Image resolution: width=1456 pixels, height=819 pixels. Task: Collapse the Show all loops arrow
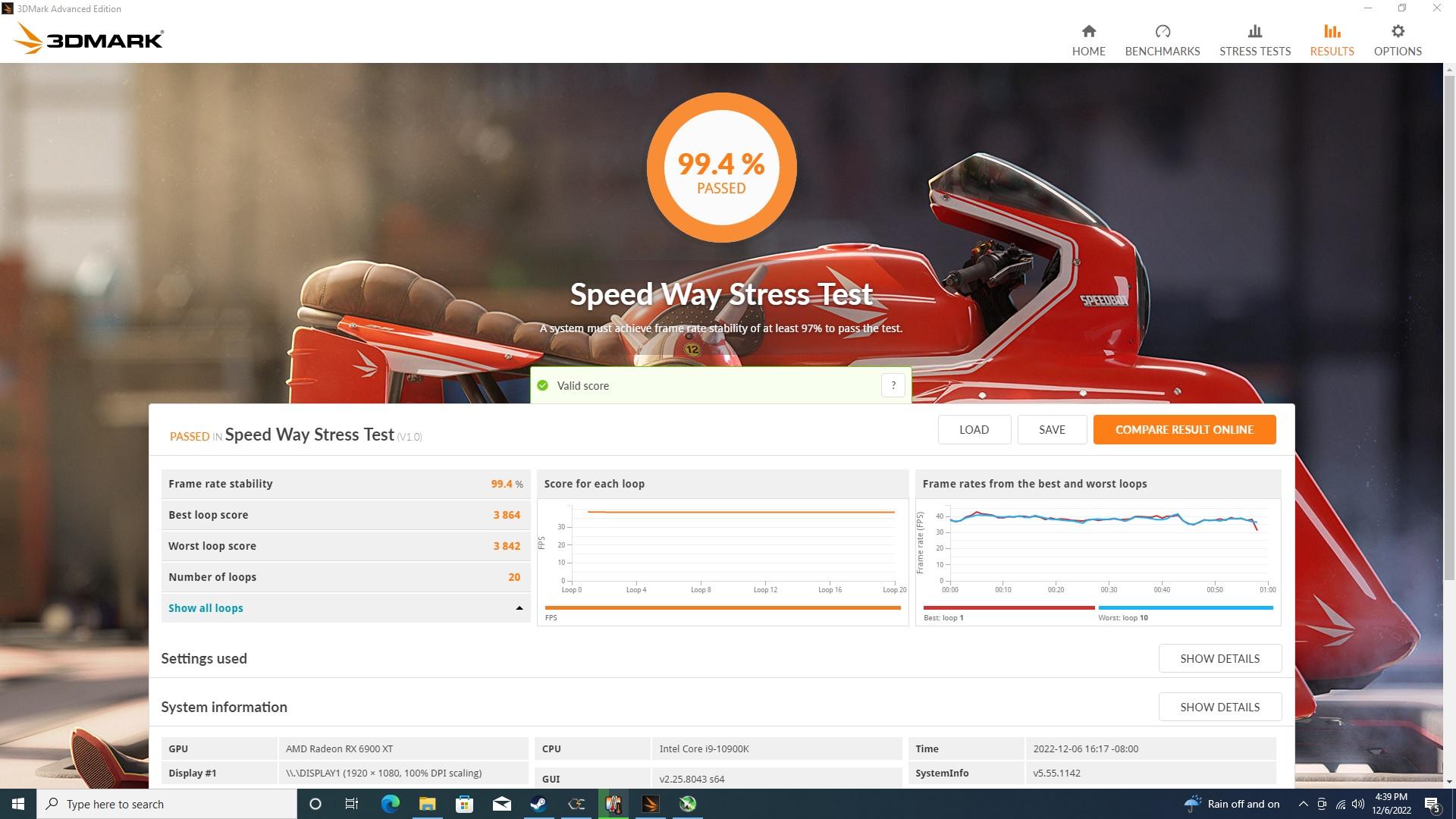pos(519,608)
